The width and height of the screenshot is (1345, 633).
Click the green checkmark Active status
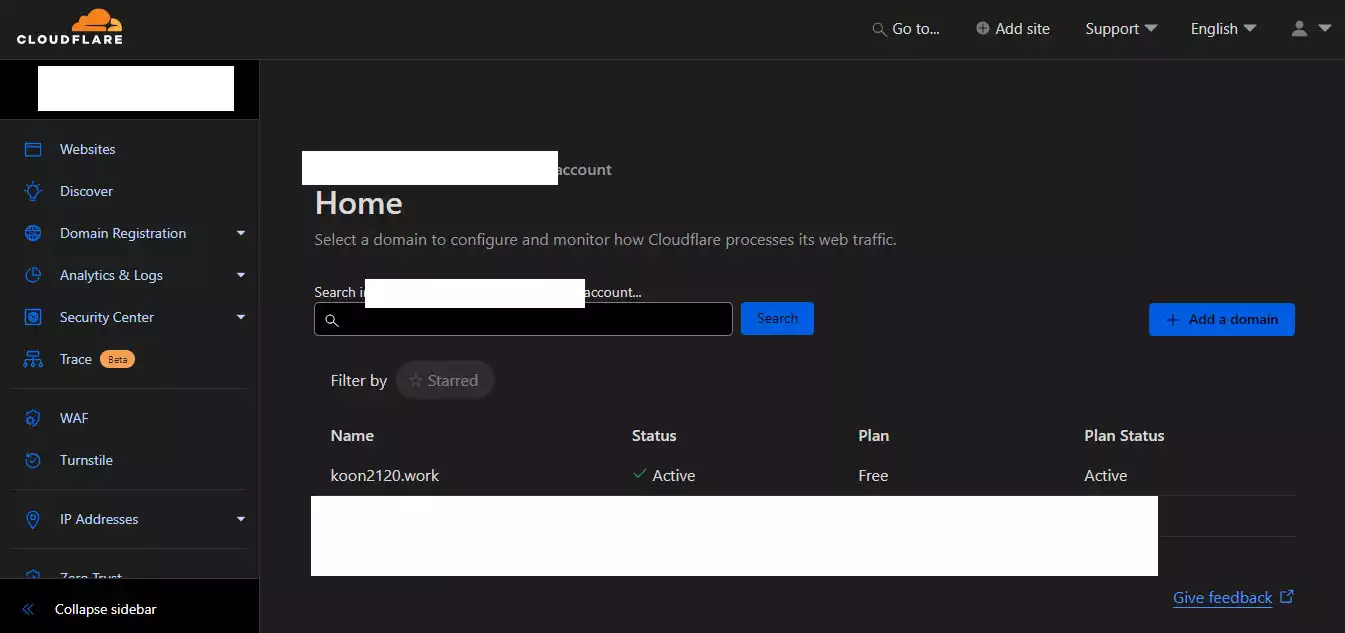tap(664, 475)
